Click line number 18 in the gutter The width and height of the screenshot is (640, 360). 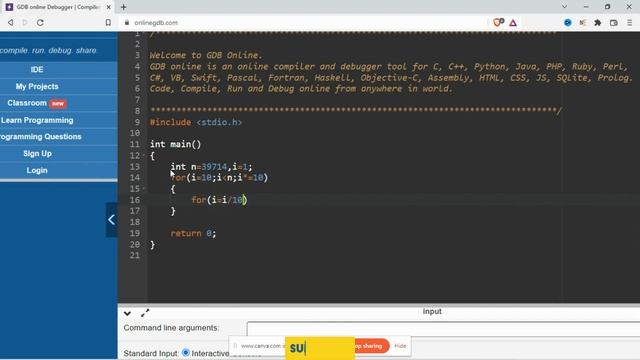(x=135, y=222)
